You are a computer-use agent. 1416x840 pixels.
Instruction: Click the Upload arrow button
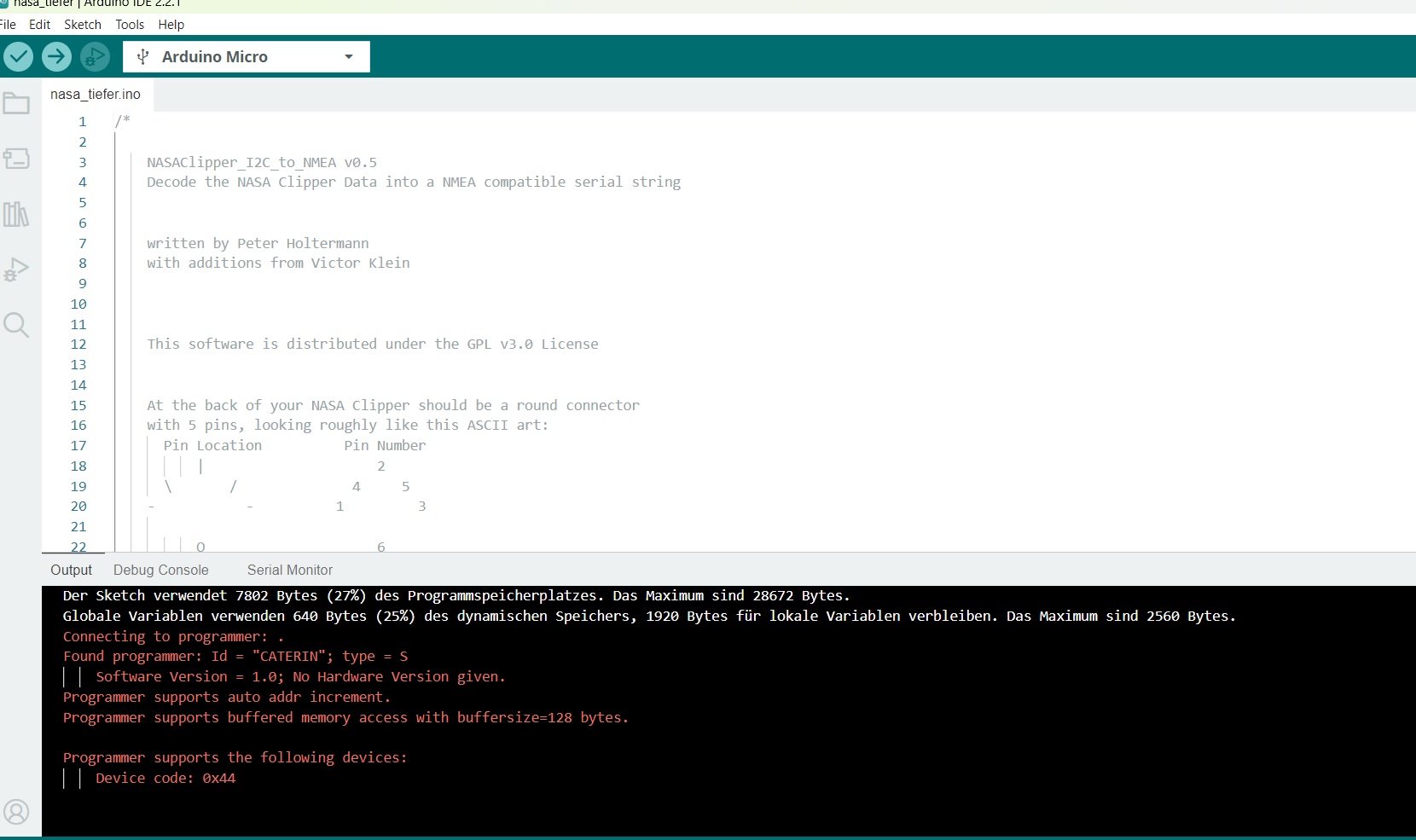[x=56, y=57]
